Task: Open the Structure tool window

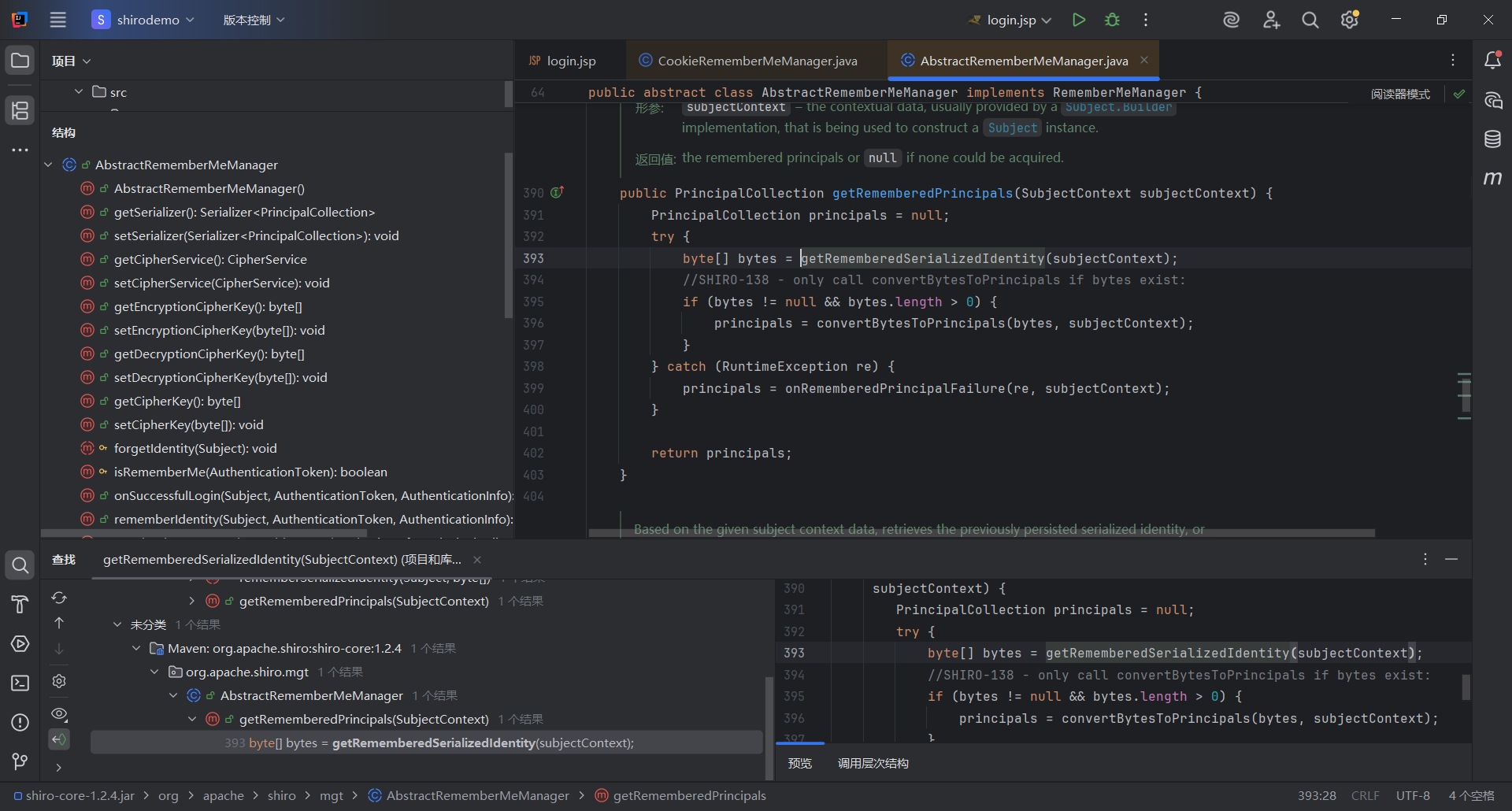Action: [20, 110]
